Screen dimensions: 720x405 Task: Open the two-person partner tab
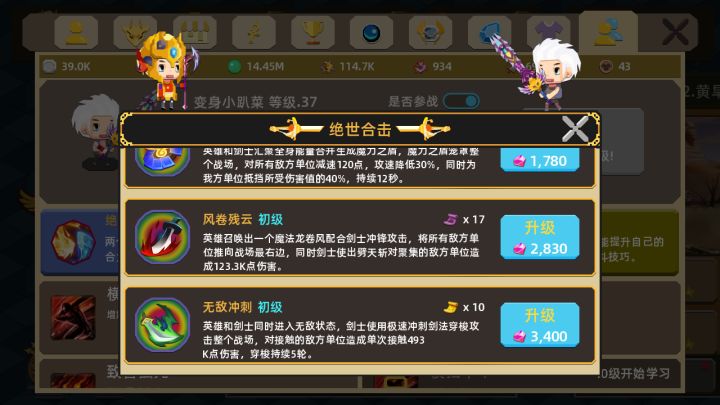point(608,32)
